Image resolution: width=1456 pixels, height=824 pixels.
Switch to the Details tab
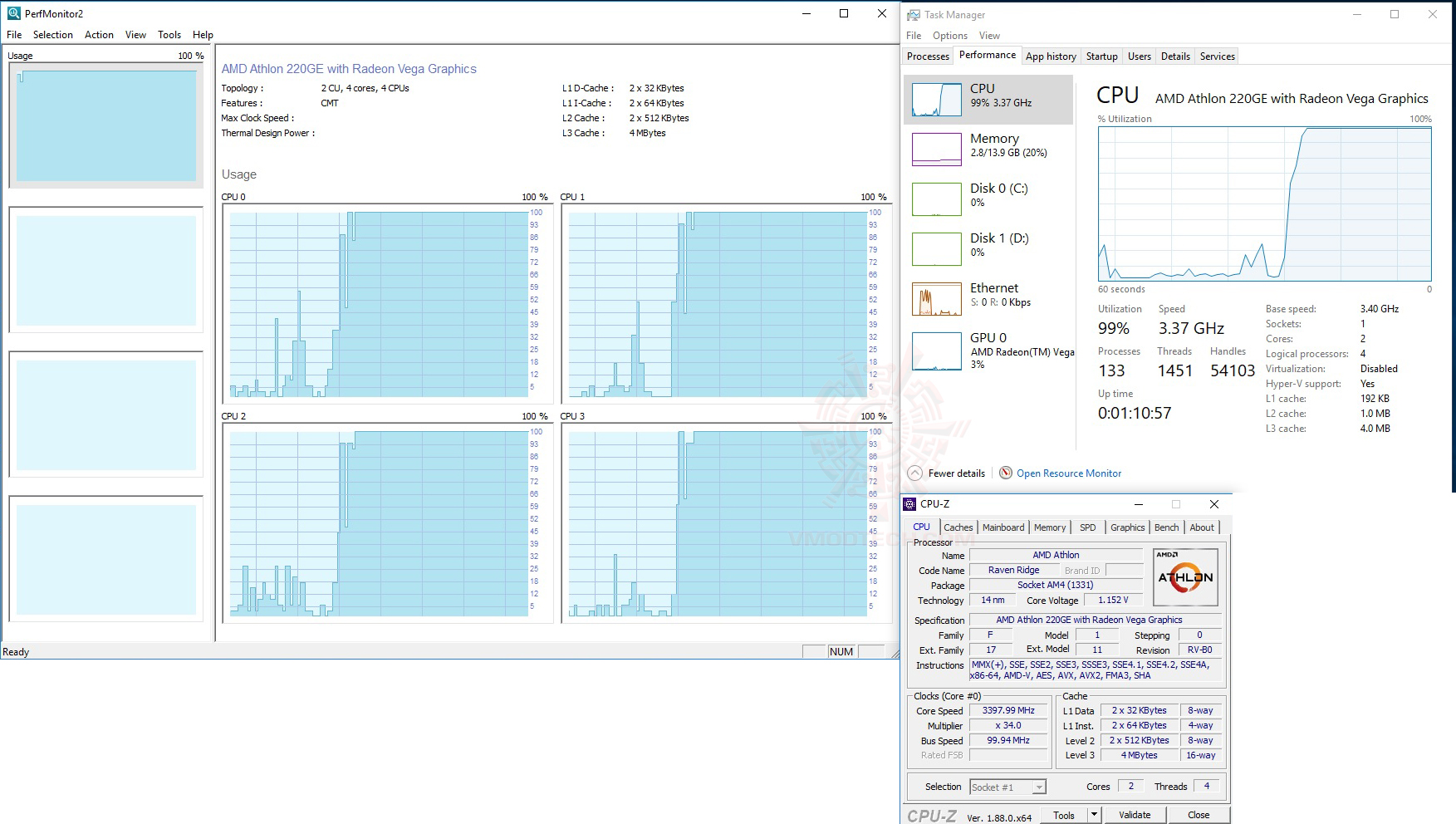[x=1175, y=56]
